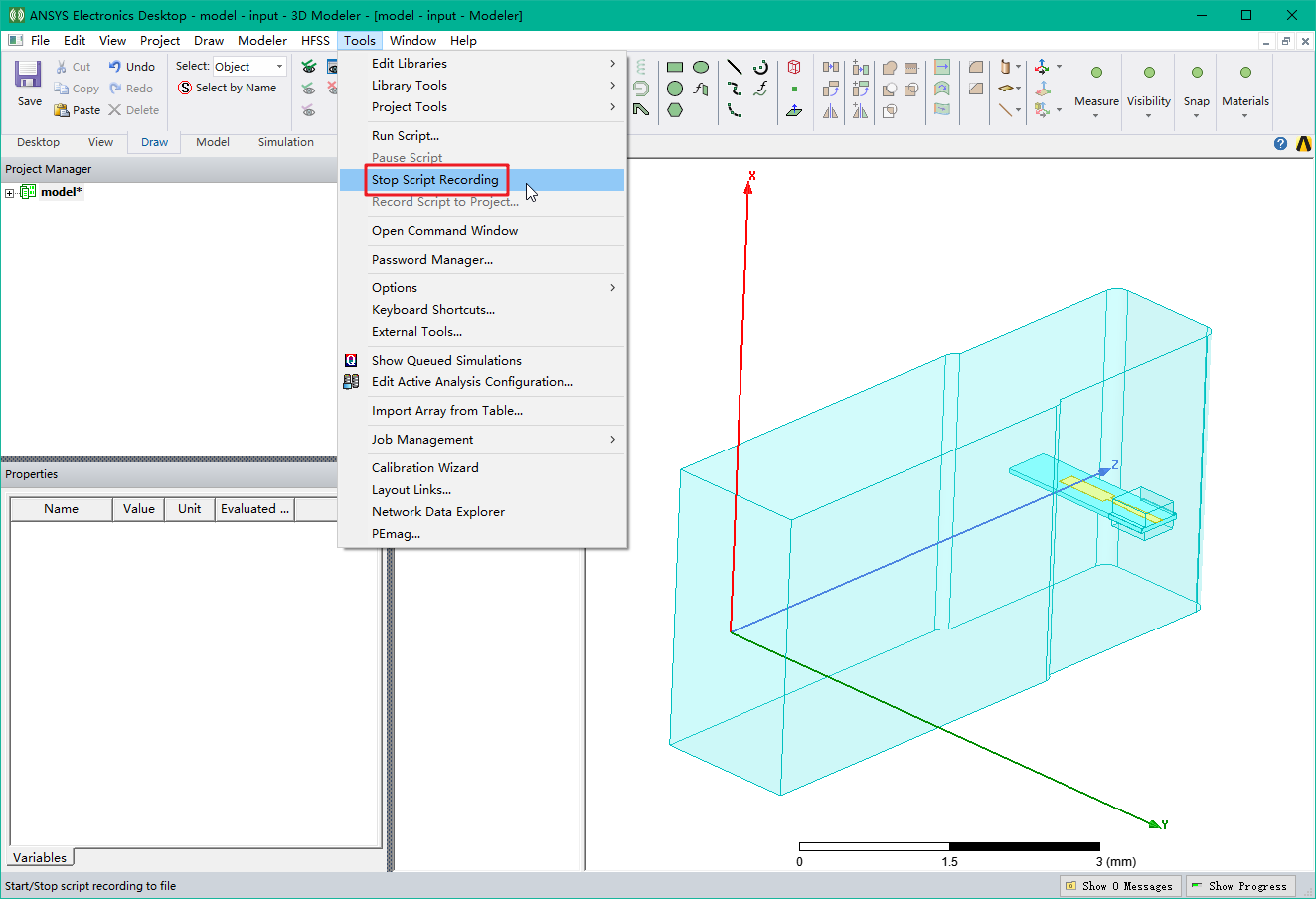This screenshot has width=1316, height=899.
Task: Click the red 3D box draw icon
Action: click(794, 67)
